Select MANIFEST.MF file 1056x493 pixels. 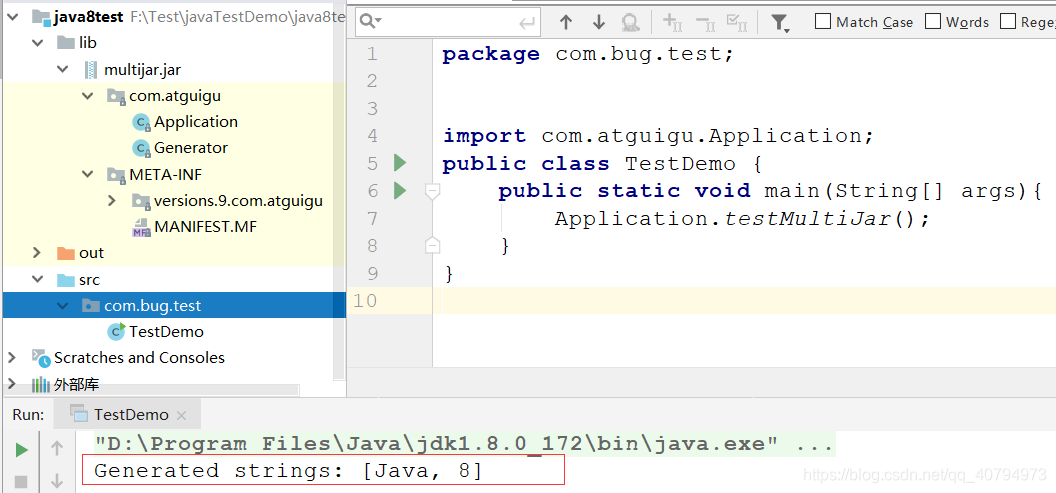coord(205,227)
